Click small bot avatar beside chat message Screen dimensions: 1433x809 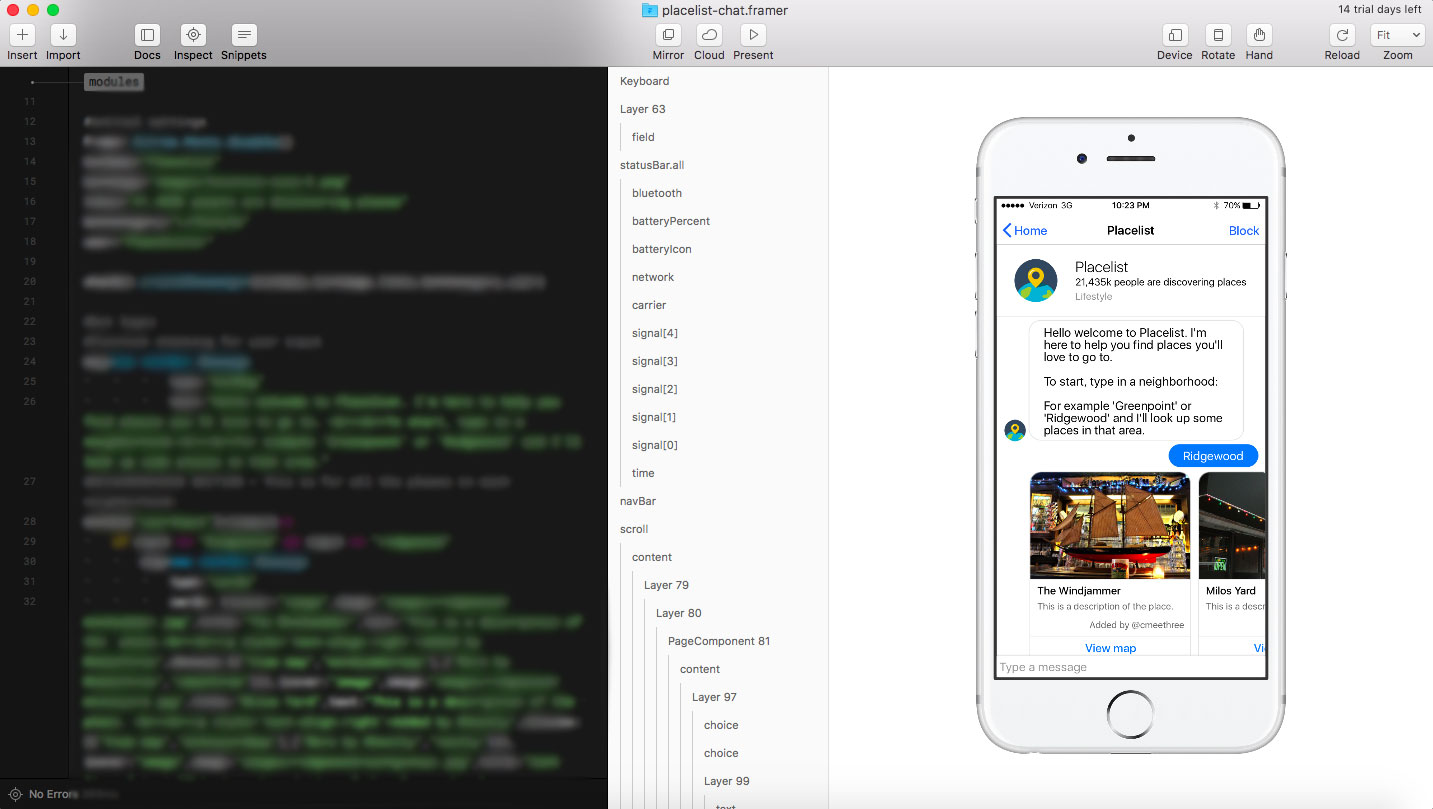pyautogui.click(x=1015, y=430)
